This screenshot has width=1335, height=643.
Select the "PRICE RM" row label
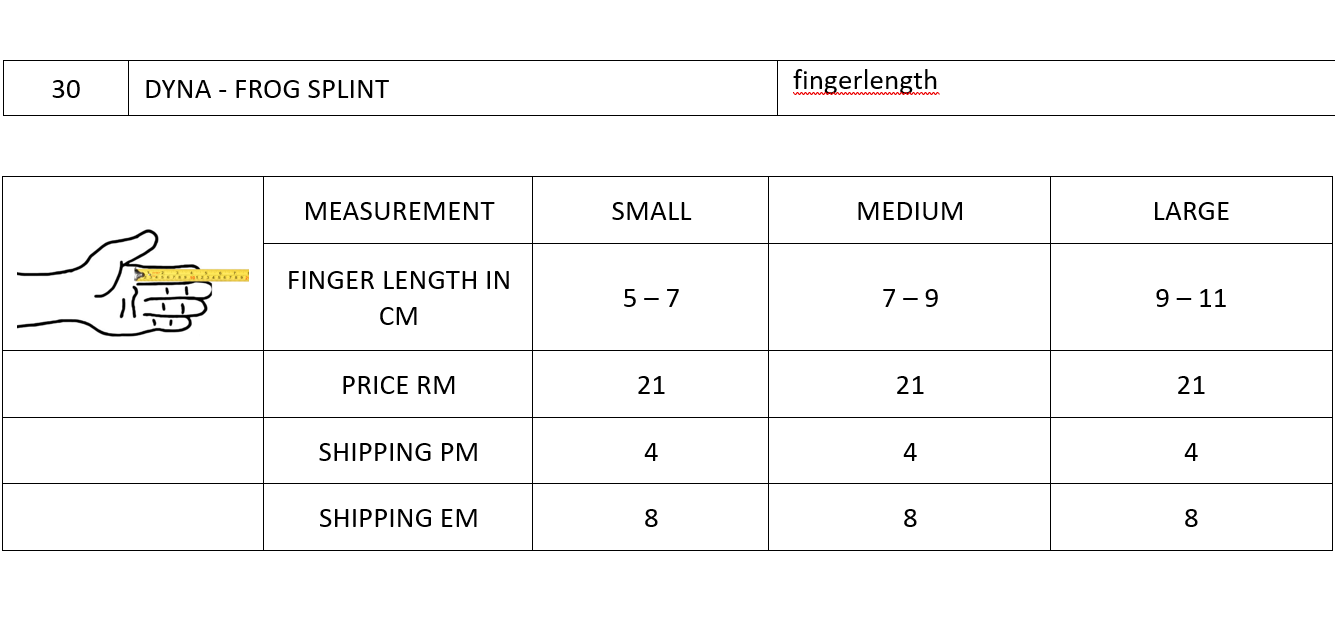(398, 385)
